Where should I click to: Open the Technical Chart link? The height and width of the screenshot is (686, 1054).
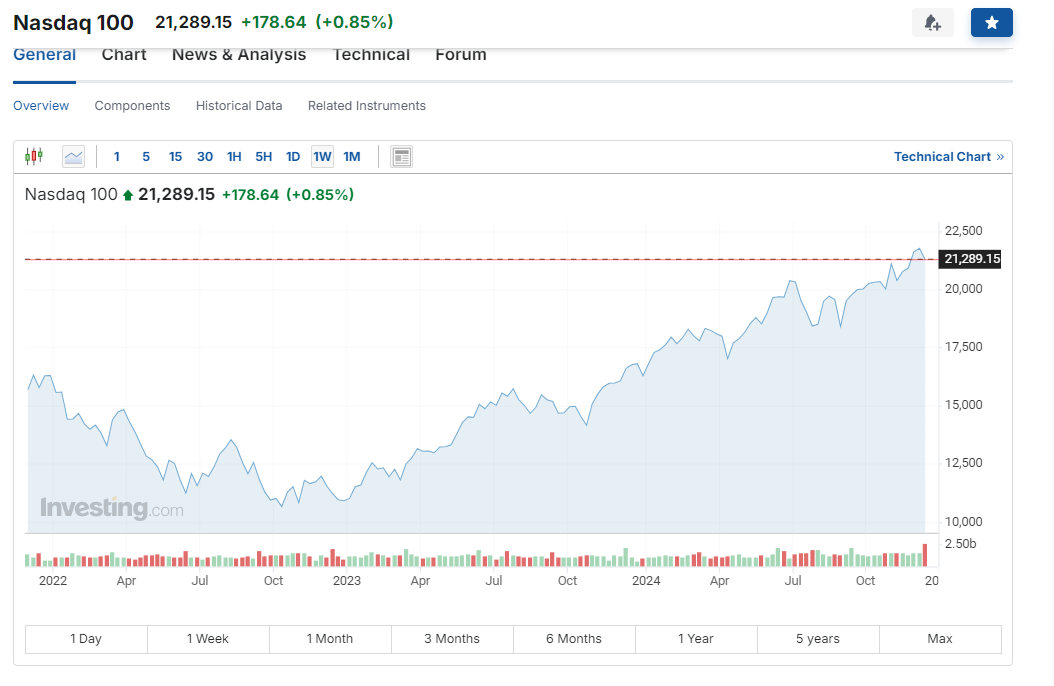pyautogui.click(x=948, y=157)
